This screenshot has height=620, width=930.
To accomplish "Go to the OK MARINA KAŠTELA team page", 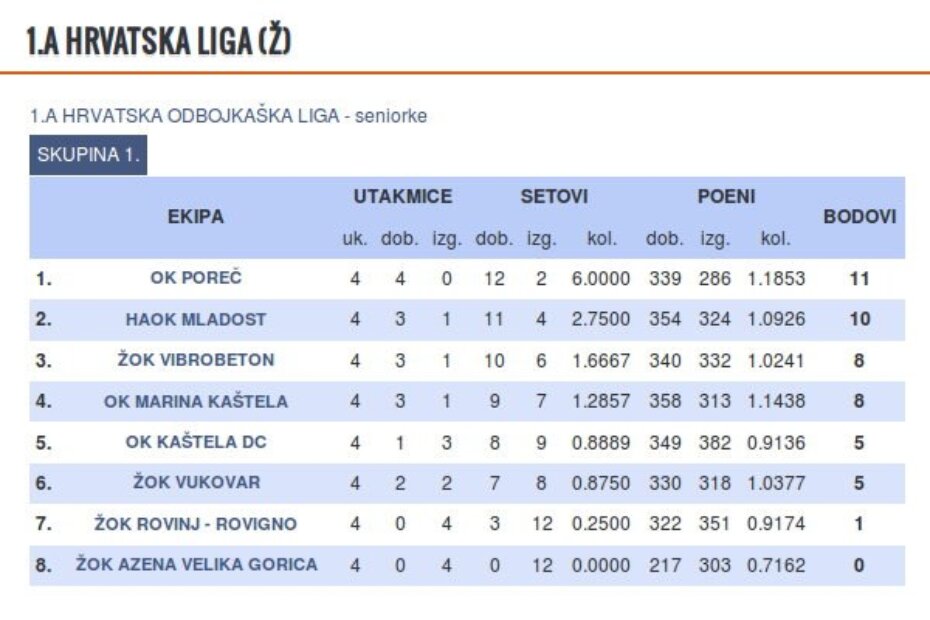I will 196,402.
